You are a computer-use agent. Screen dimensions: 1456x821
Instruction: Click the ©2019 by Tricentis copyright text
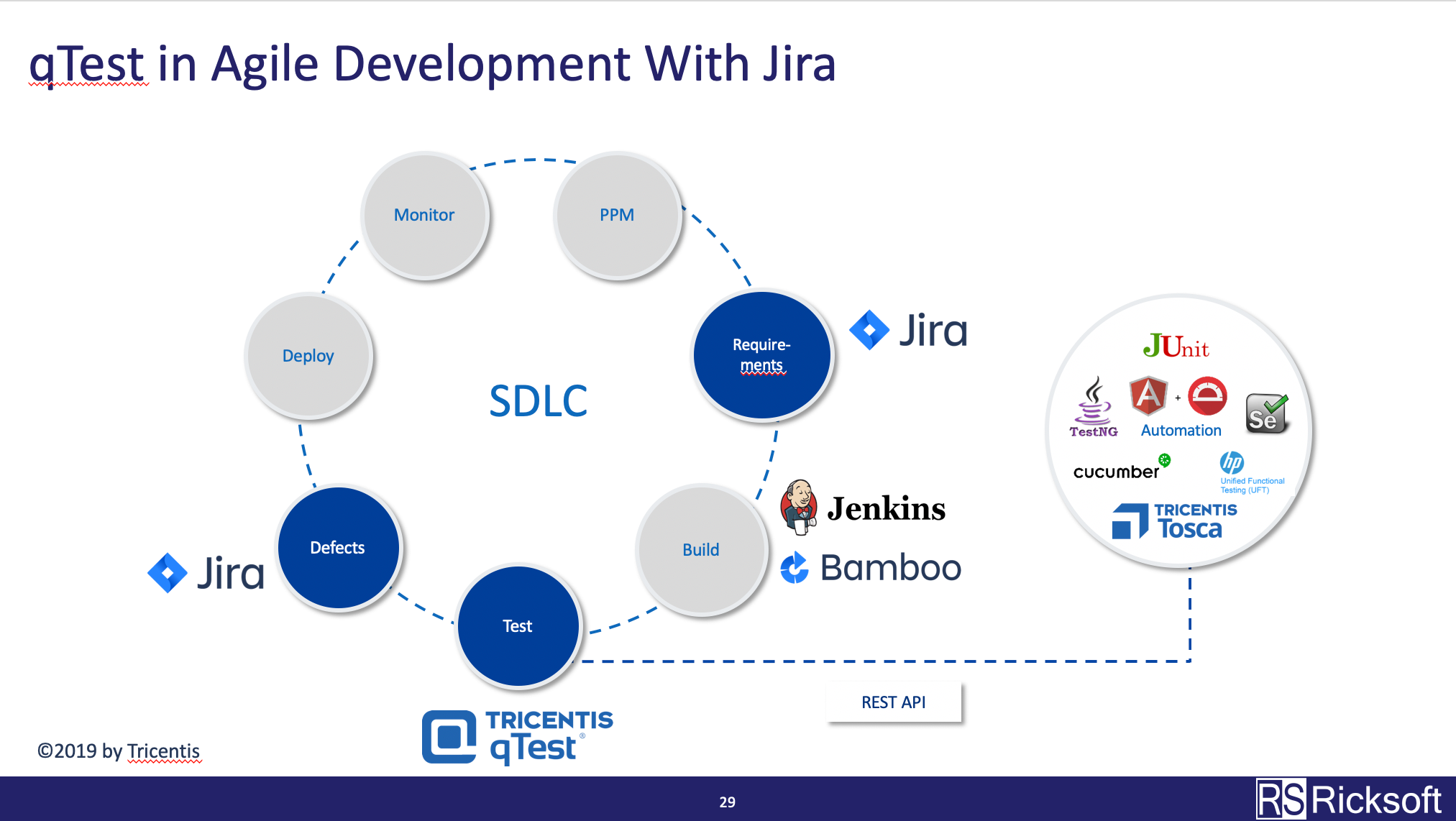(119, 751)
